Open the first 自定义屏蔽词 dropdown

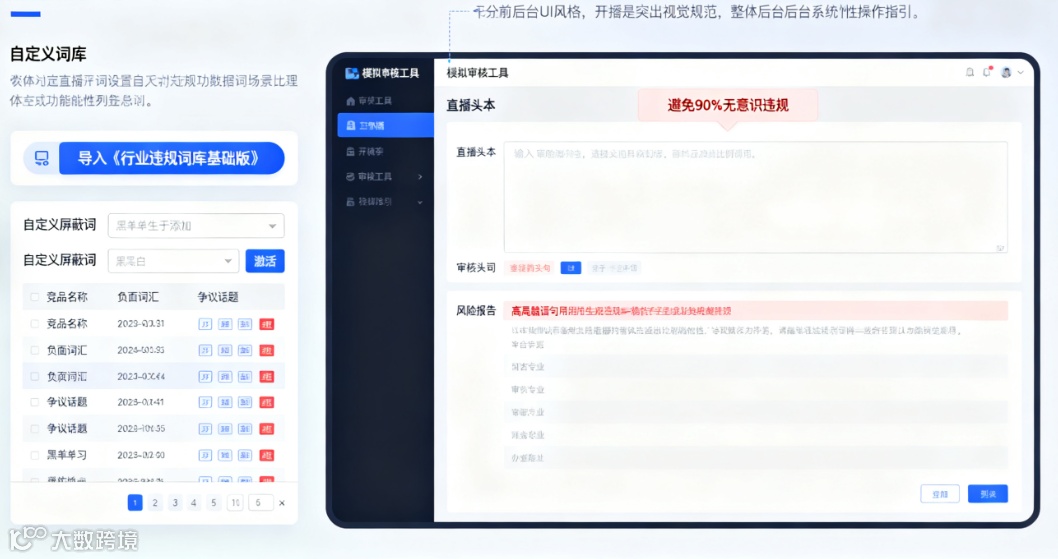coord(196,225)
